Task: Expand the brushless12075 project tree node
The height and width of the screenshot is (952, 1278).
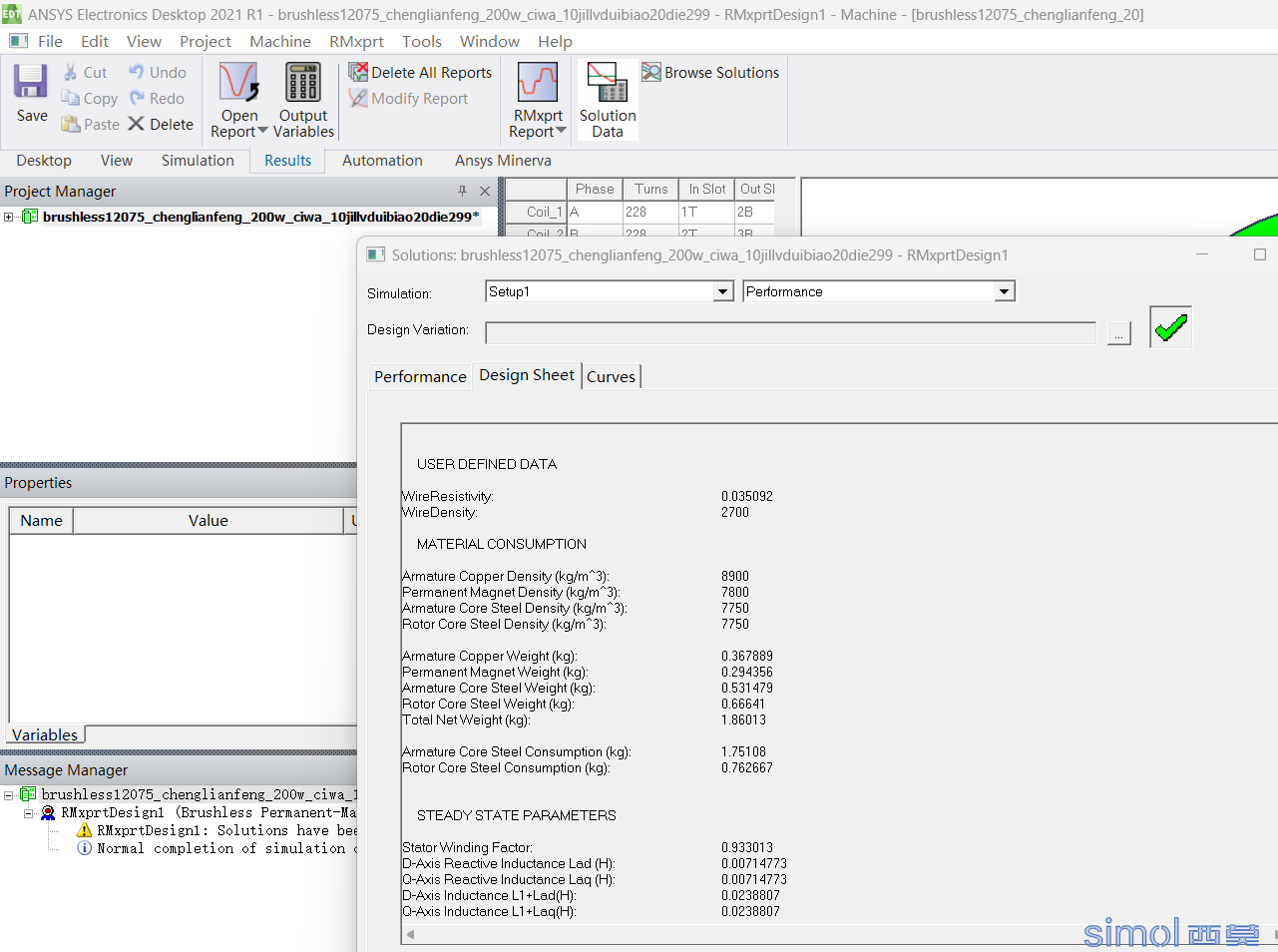Action: [x=8, y=217]
